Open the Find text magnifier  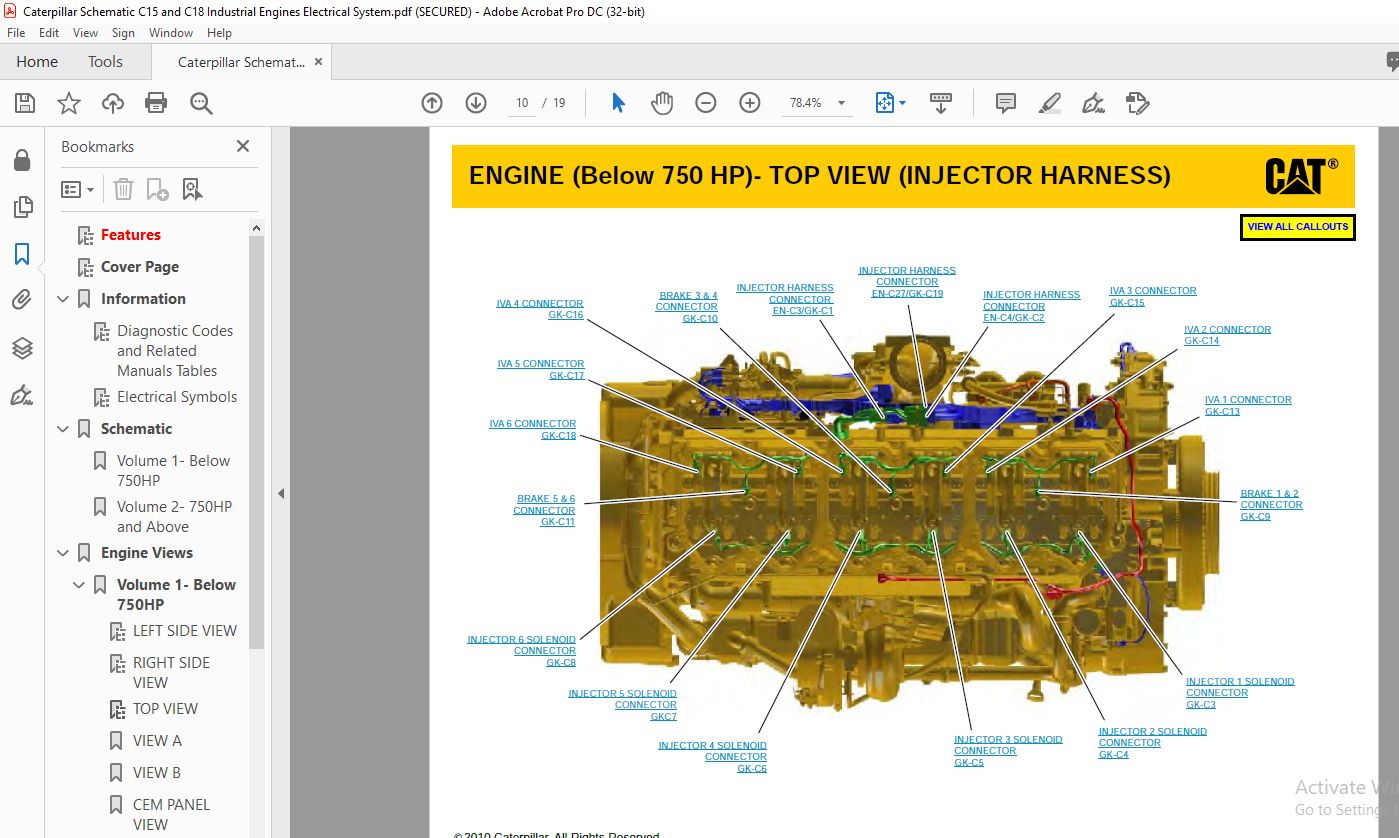click(201, 103)
